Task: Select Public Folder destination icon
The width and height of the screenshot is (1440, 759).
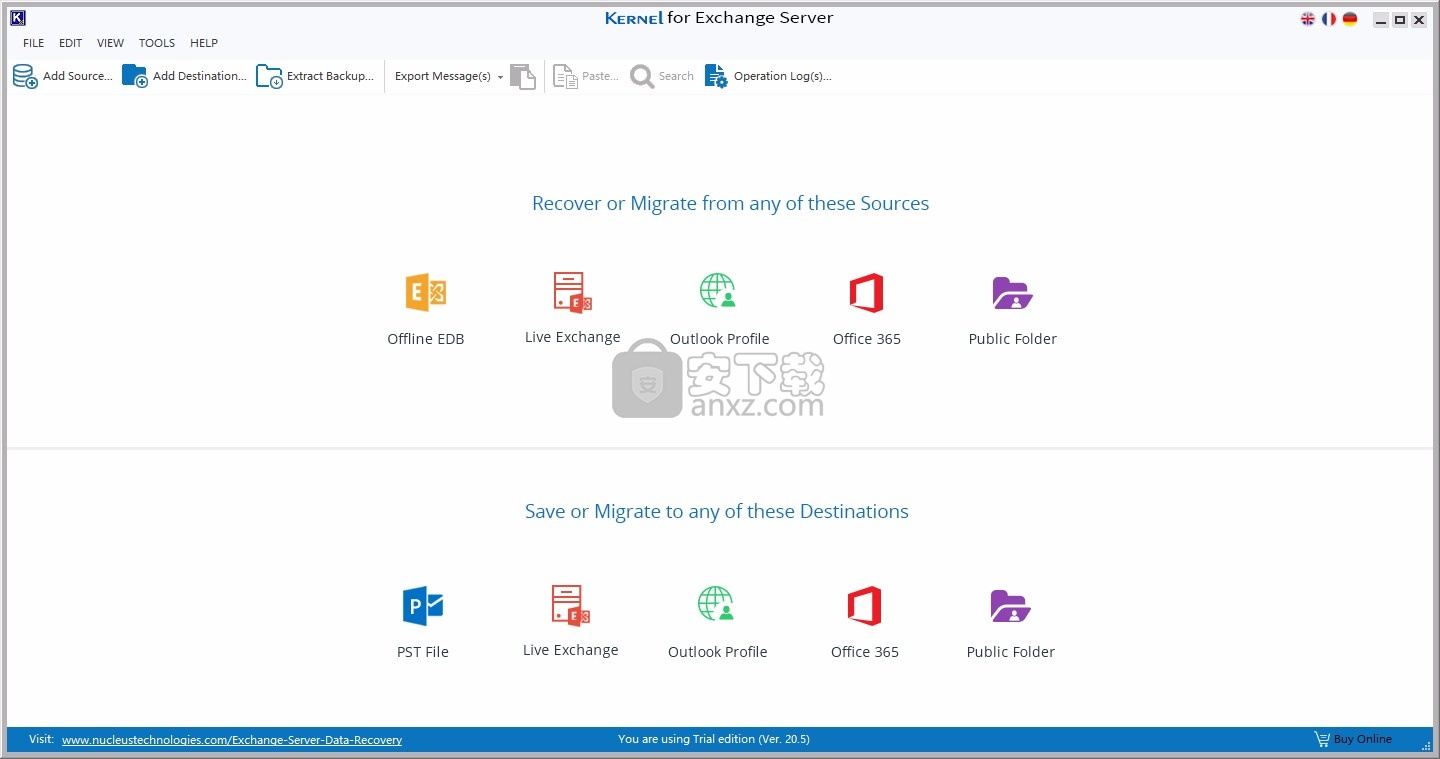Action: pyautogui.click(x=1010, y=606)
